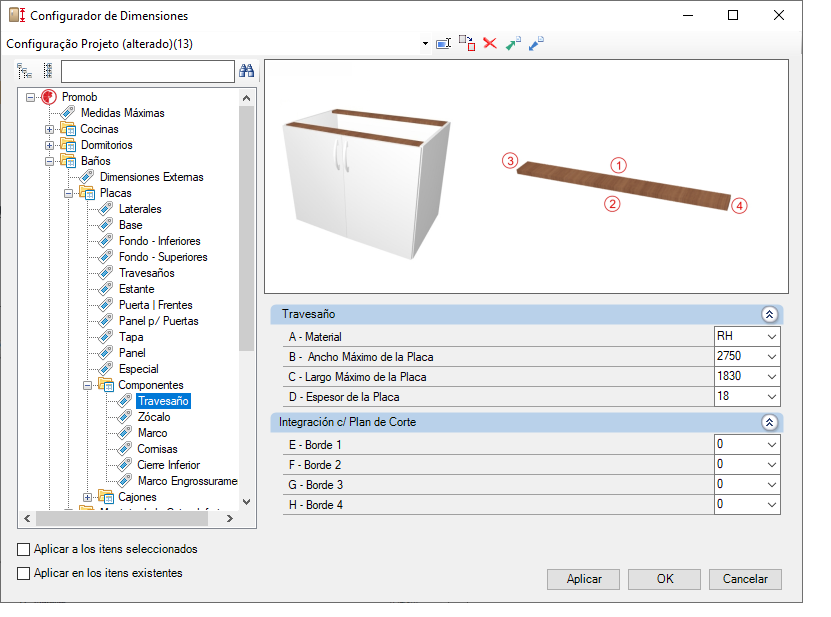Click the green arrow export icon
This screenshot has width=831, height=617.
pyautogui.click(x=513, y=43)
